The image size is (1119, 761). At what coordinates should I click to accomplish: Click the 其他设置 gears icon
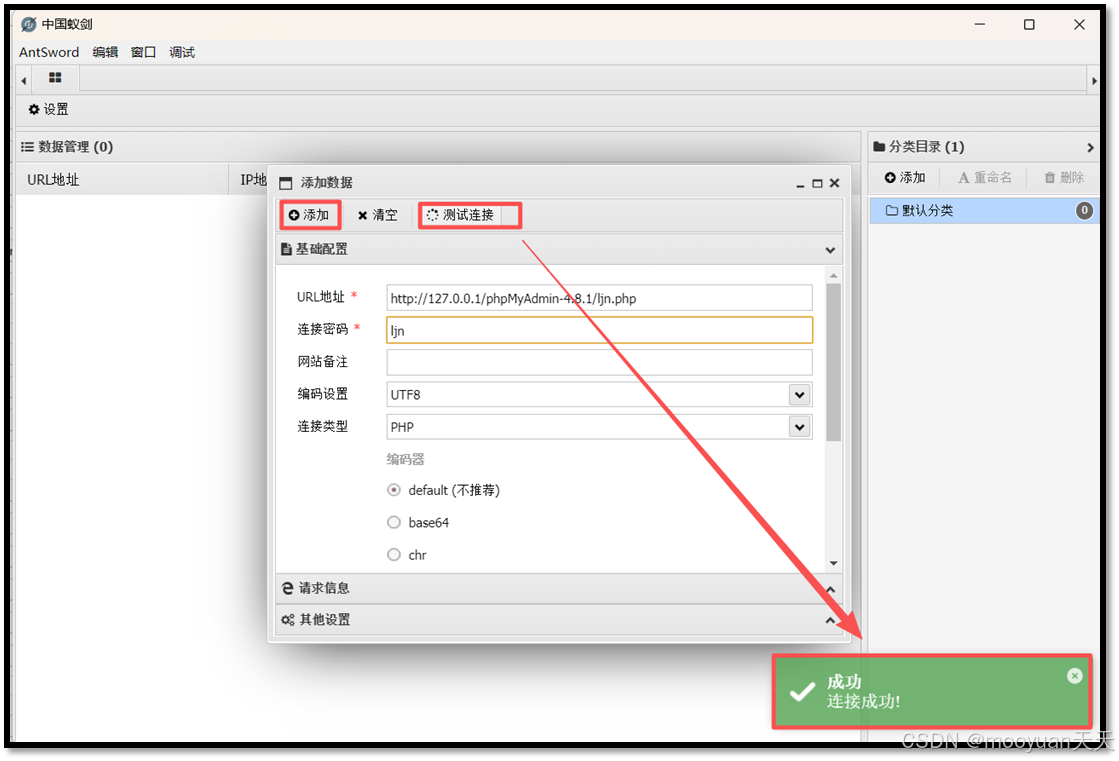[x=288, y=620]
